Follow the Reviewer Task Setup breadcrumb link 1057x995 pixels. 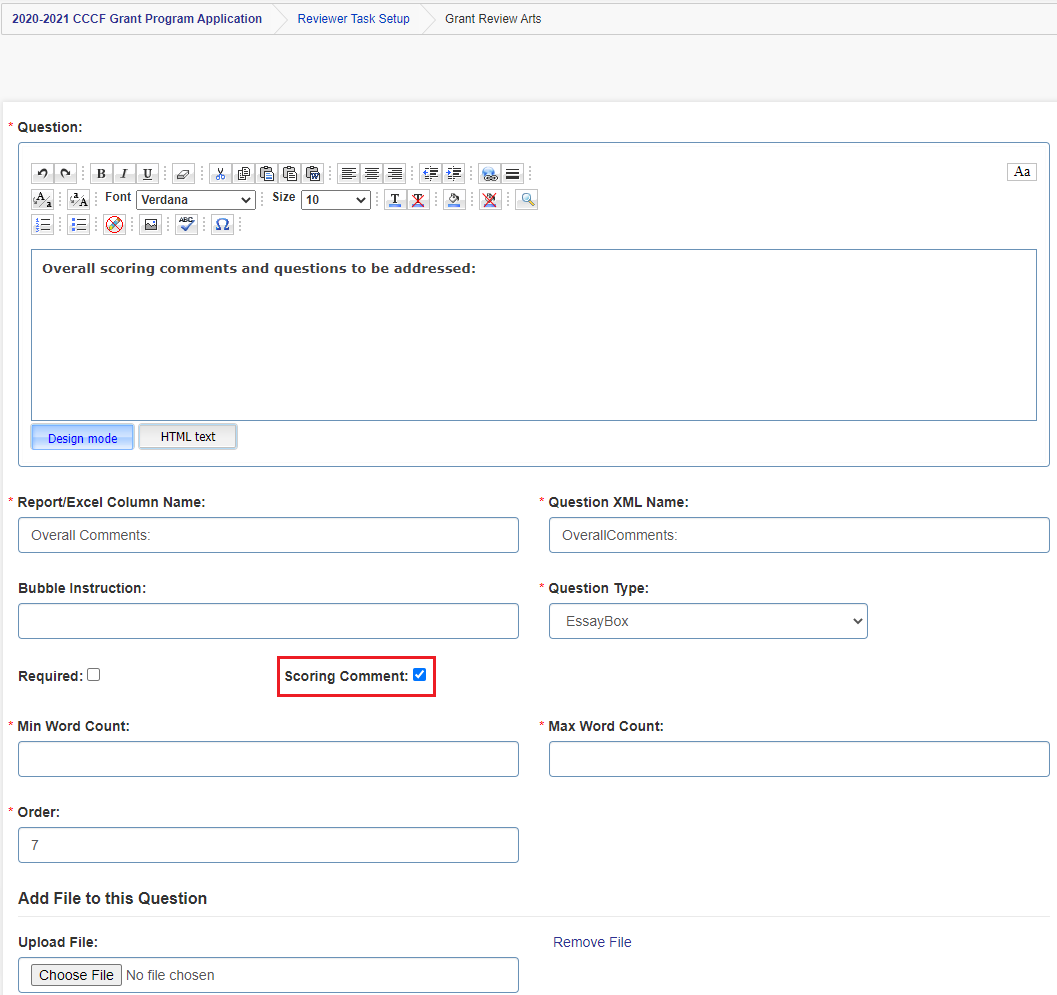click(x=353, y=19)
